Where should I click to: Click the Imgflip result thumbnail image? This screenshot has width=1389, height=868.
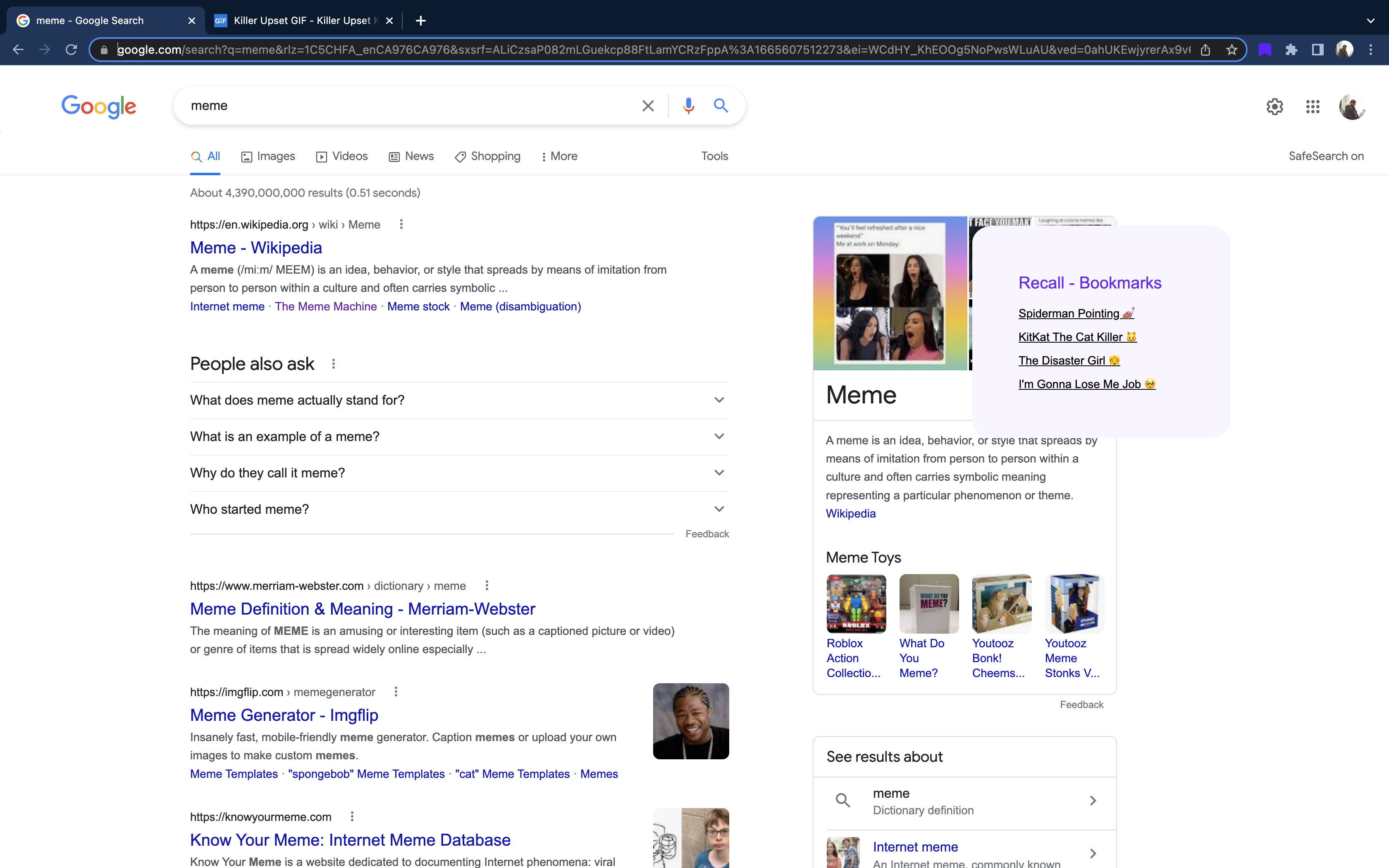coord(690,721)
